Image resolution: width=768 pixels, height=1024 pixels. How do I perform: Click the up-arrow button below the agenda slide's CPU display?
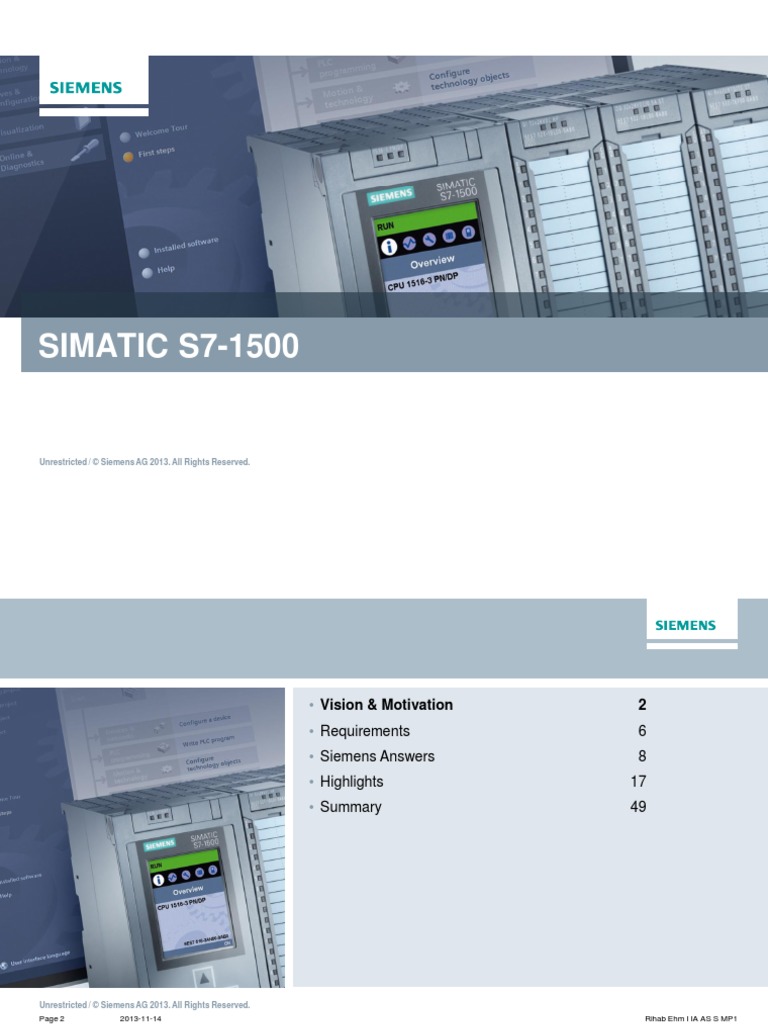(x=204, y=978)
